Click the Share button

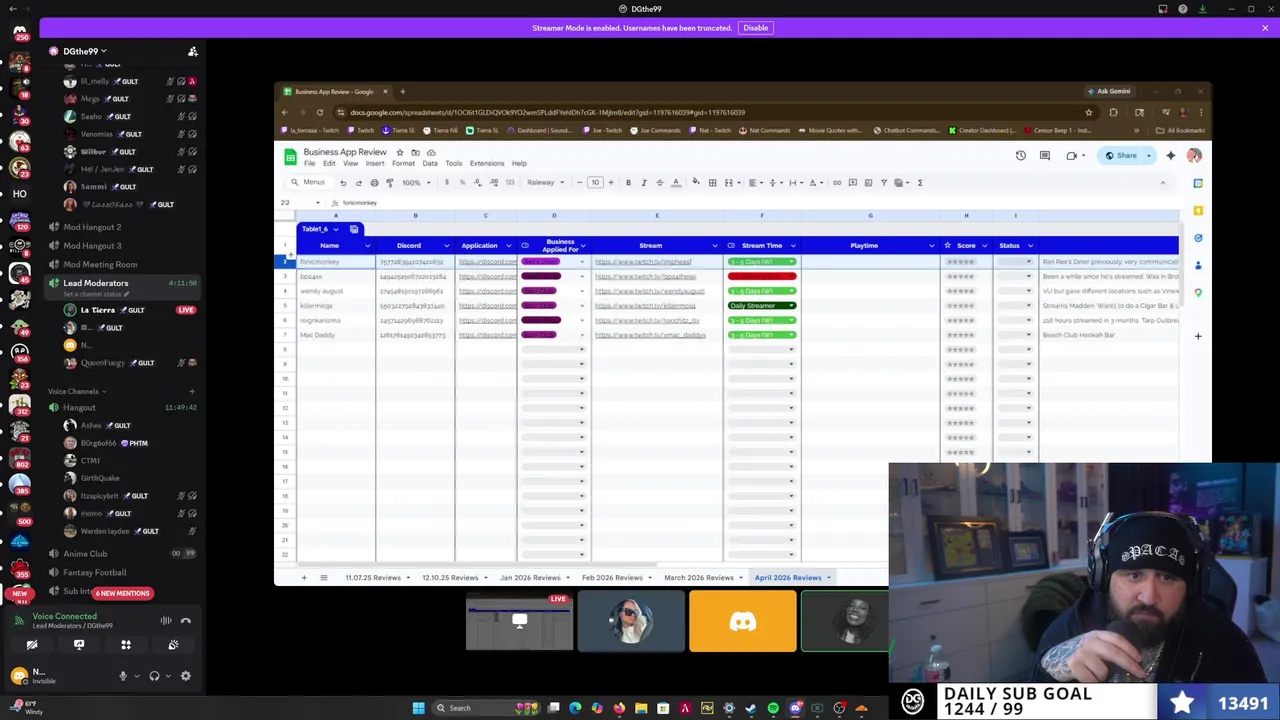click(1121, 156)
